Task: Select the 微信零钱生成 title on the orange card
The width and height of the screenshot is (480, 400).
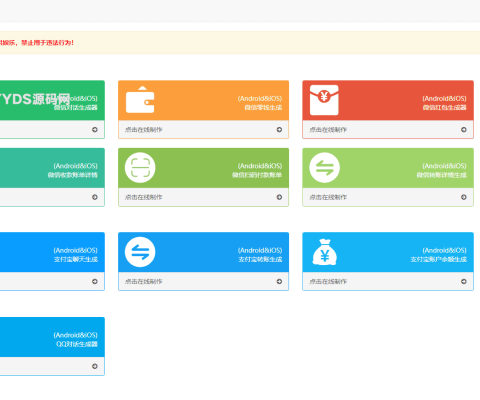Action: pyautogui.click(x=263, y=107)
